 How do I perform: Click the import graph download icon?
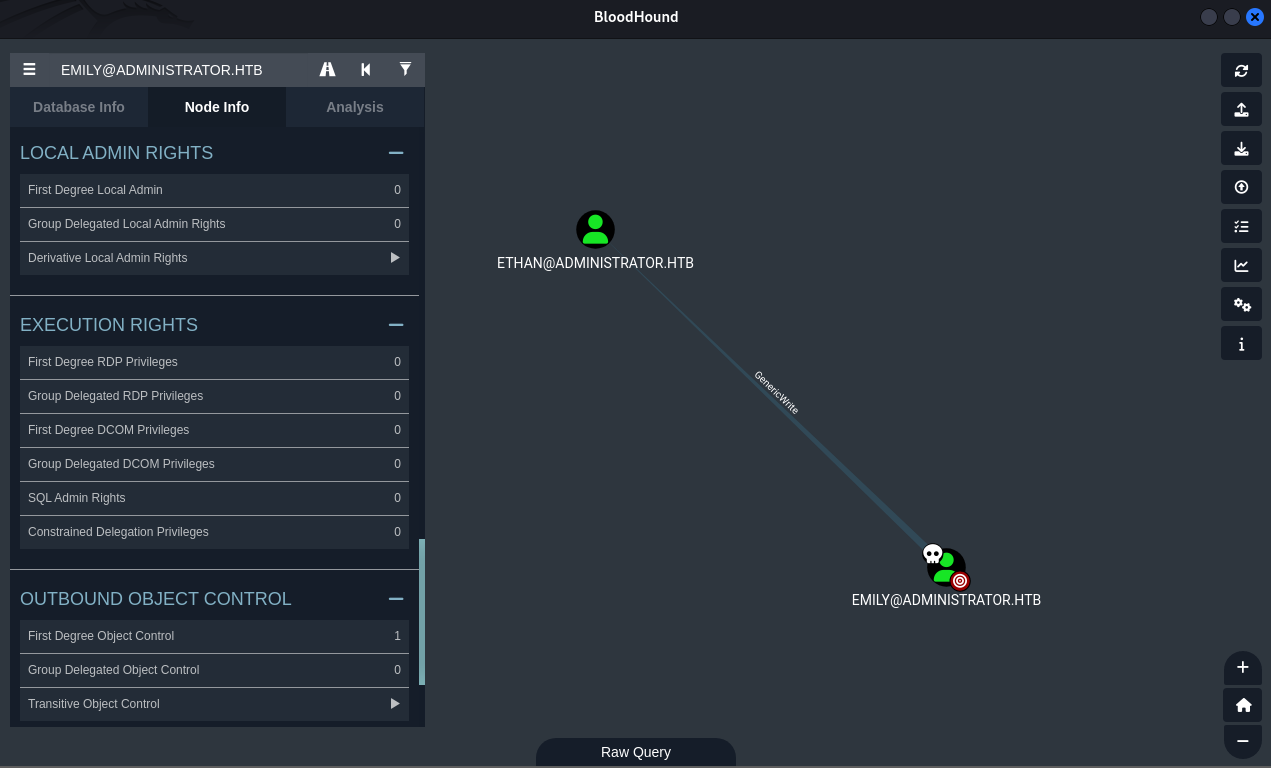(1241, 149)
